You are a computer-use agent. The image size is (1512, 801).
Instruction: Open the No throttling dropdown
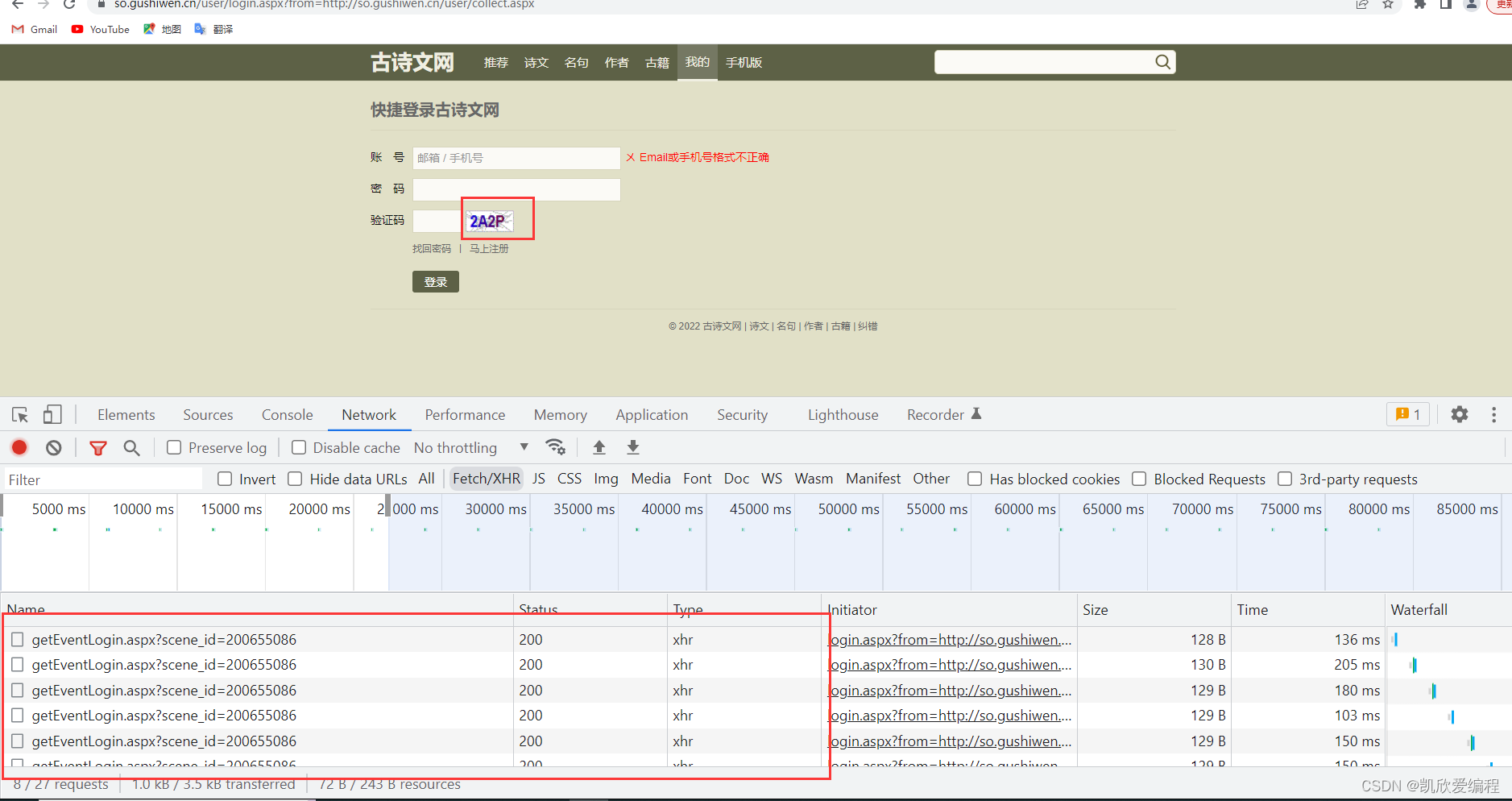click(x=471, y=447)
